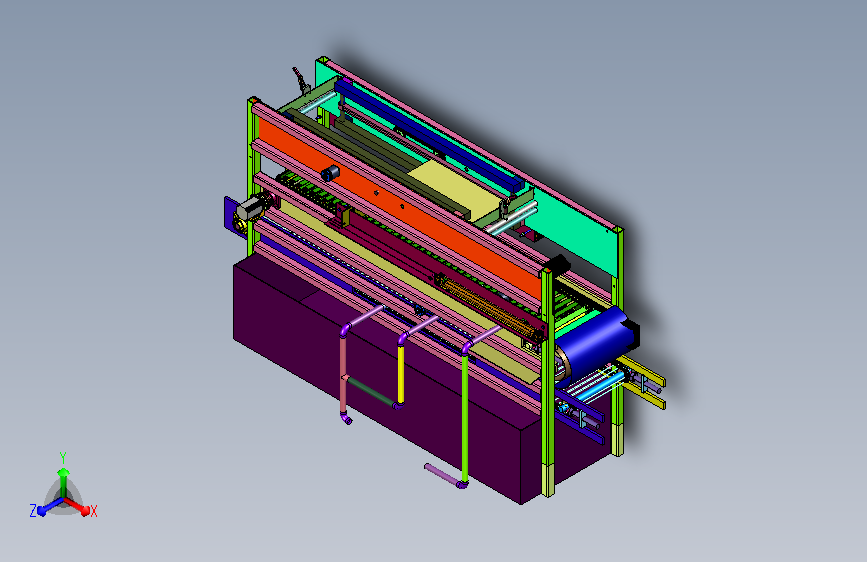The width and height of the screenshot is (867, 562).
Task: Click the red X axis on the triad
Action: [77, 506]
